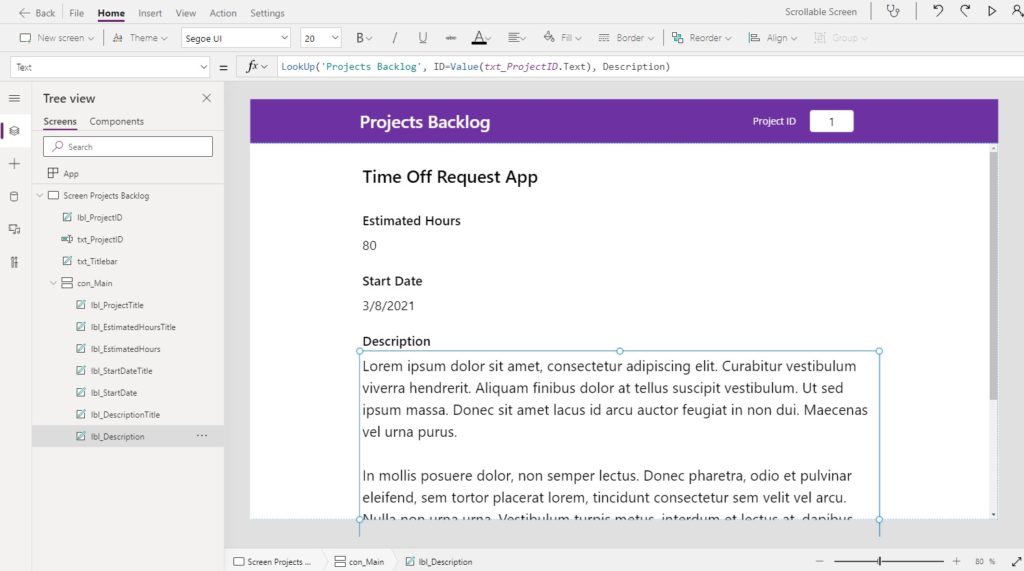The width and height of the screenshot is (1024, 571).
Task: Open the Text property selector dropdown
Action: [110, 67]
